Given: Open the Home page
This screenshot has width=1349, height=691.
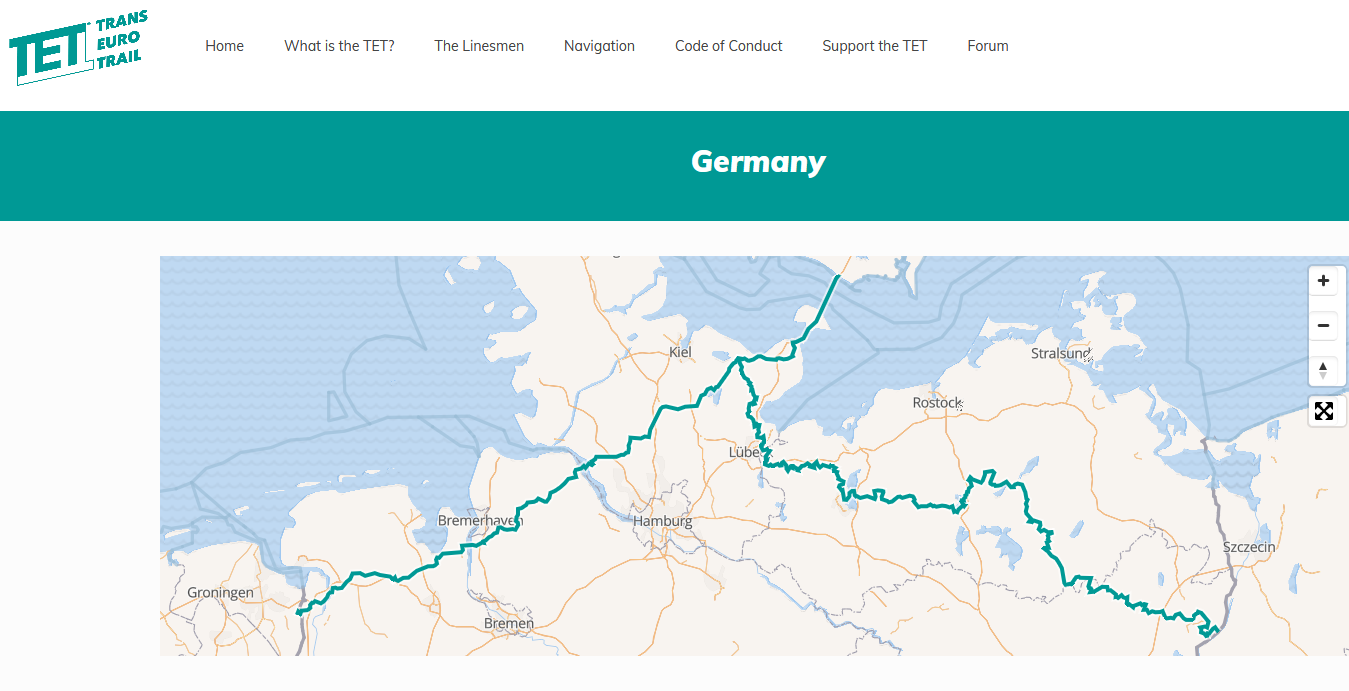Looking at the screenshot, I should point(224,46).
